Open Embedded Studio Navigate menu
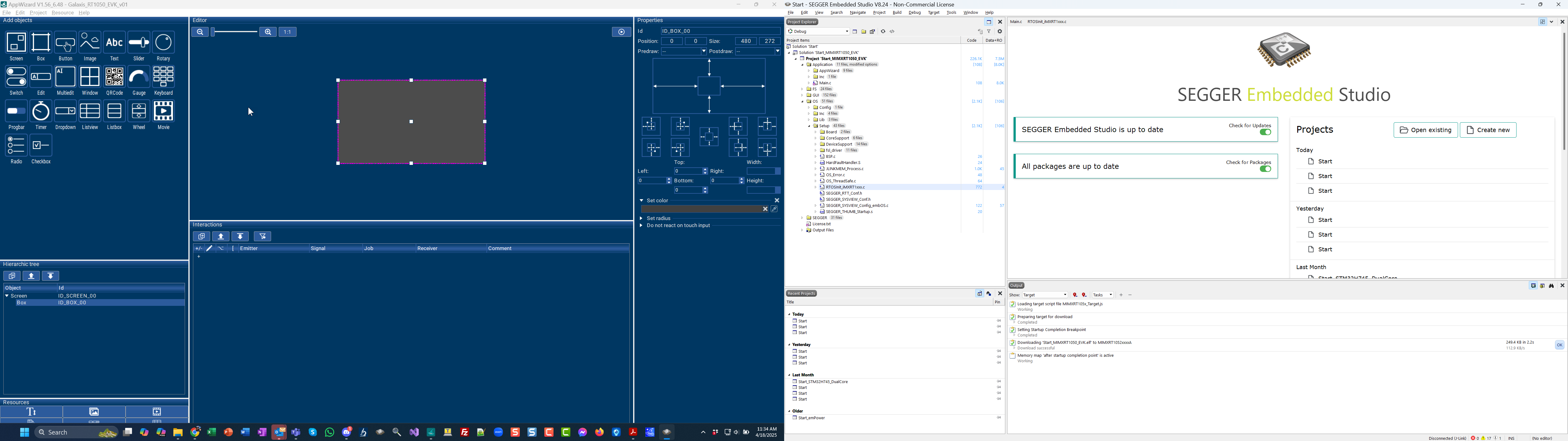The width and height of the screenshot is (1568, 441). click(x=858, y=13)
